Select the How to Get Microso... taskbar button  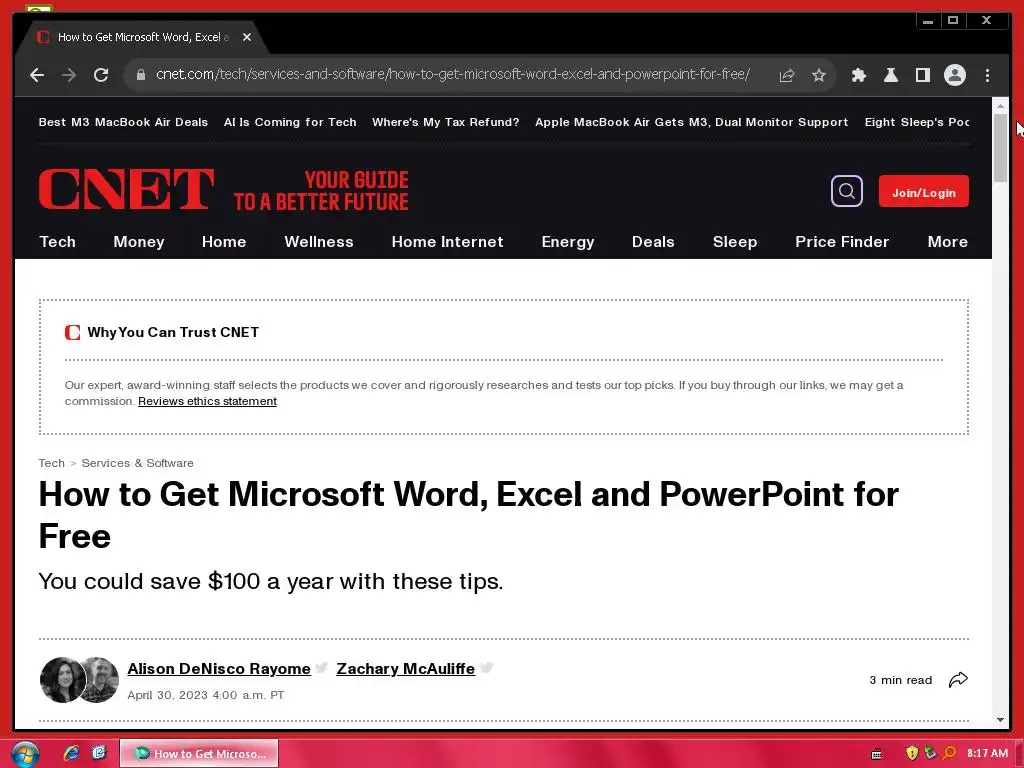pos(199,754)
